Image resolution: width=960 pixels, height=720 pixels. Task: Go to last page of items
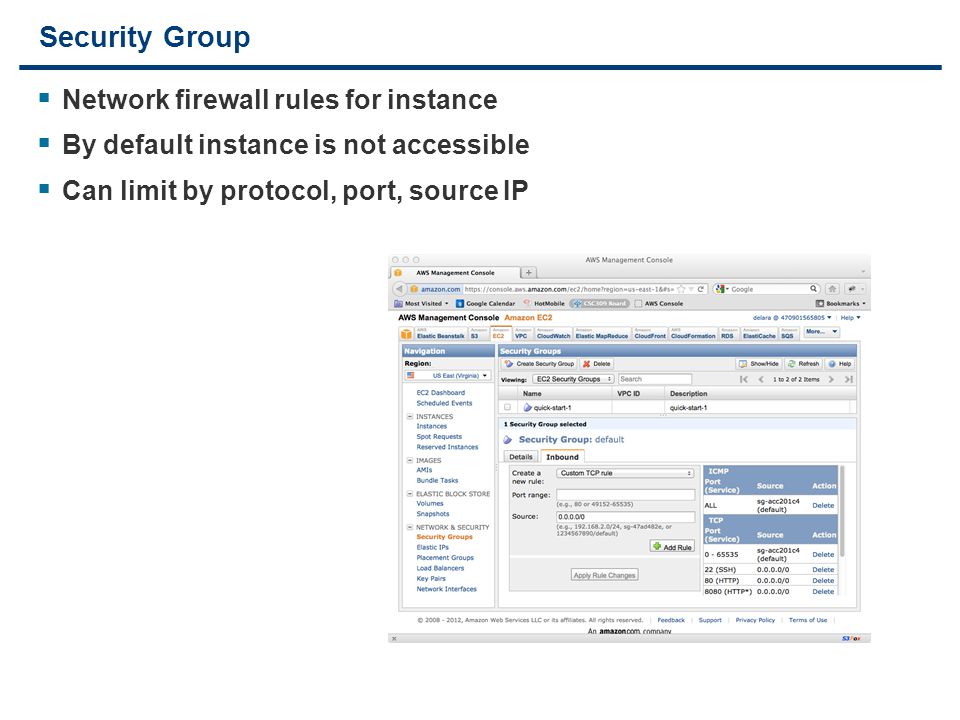849,380
